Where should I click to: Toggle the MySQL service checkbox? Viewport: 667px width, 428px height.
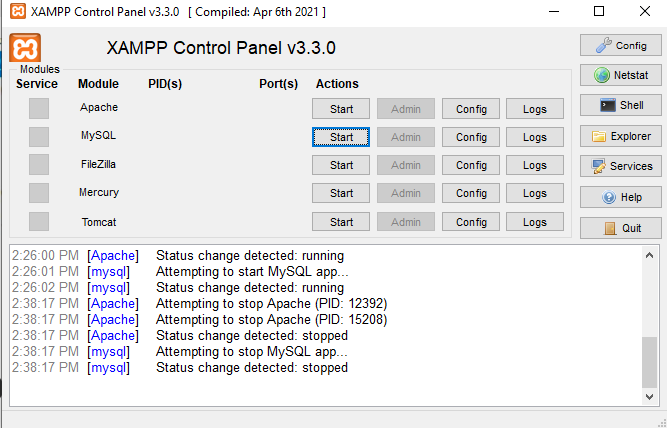coord(39,136)
